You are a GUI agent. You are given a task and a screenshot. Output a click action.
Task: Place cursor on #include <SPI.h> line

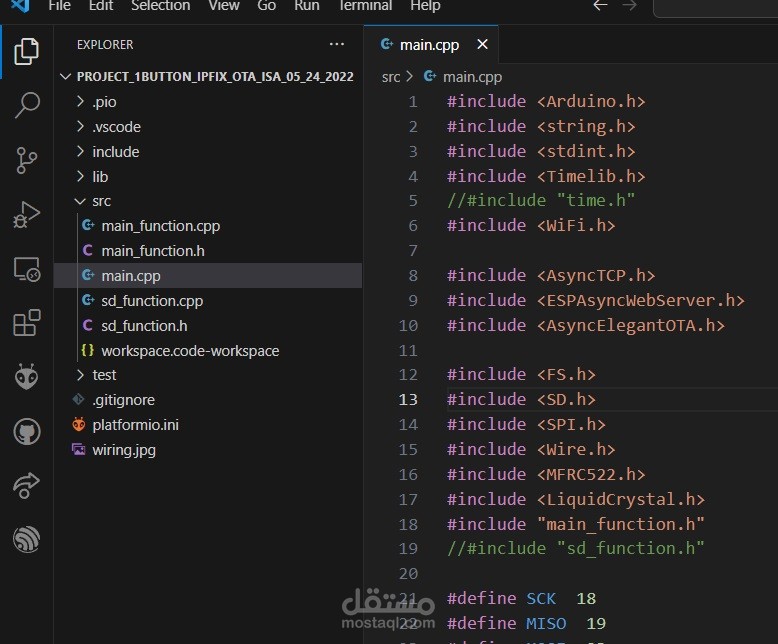(x=526, y=424)
